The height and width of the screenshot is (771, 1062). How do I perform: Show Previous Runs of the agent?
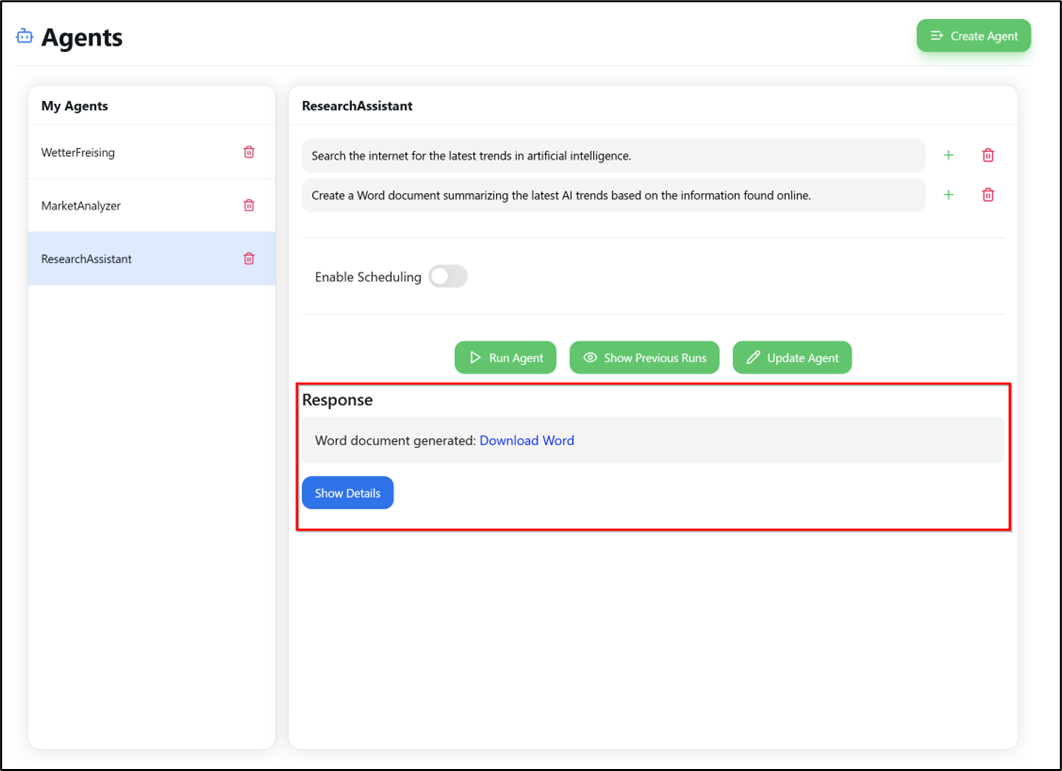click(644, 358)
